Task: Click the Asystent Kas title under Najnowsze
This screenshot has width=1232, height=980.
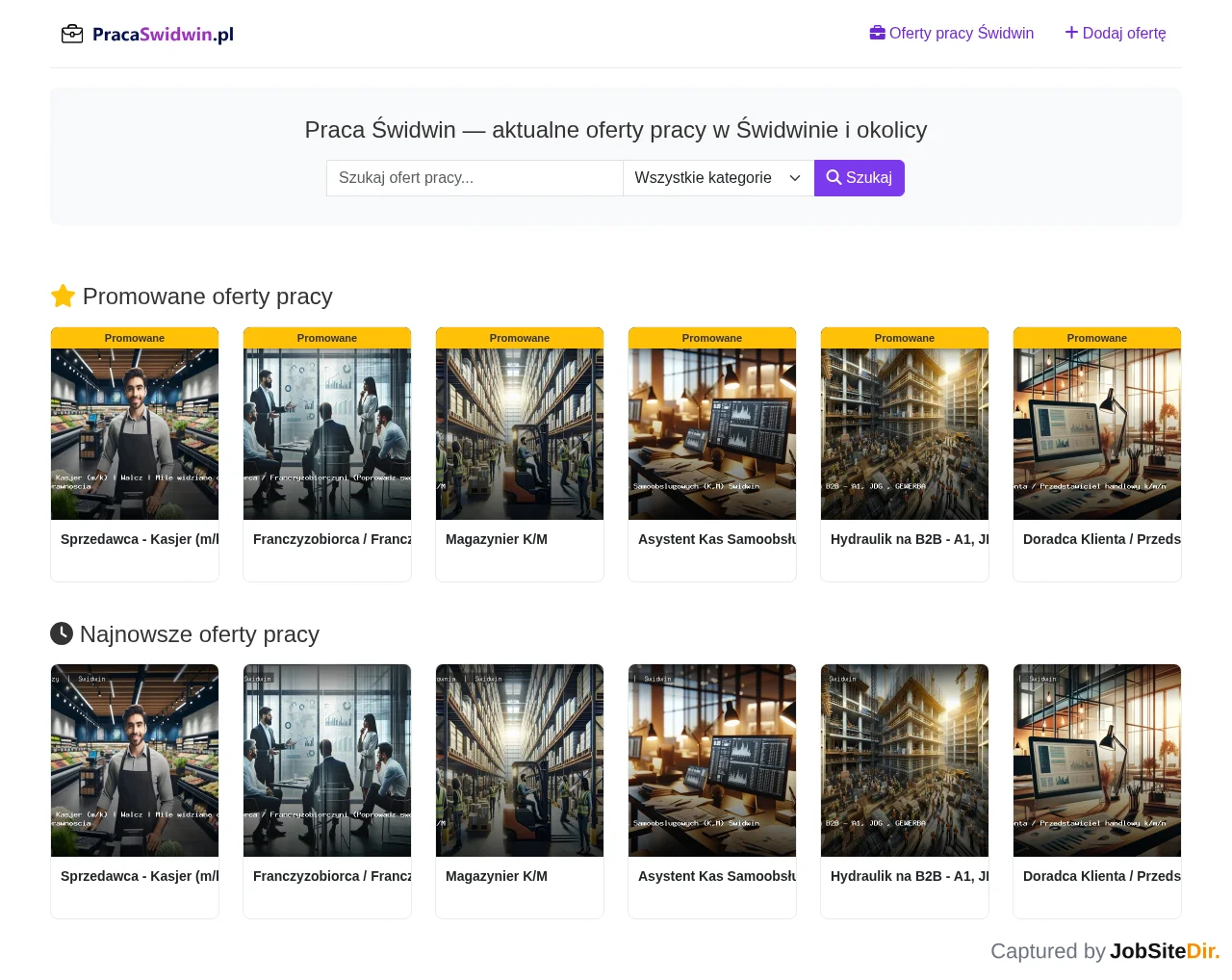Action: (x=717, y=876)
